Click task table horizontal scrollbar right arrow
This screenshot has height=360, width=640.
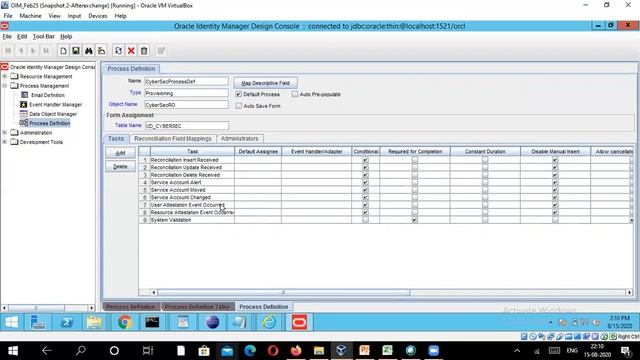click(629, 292)
